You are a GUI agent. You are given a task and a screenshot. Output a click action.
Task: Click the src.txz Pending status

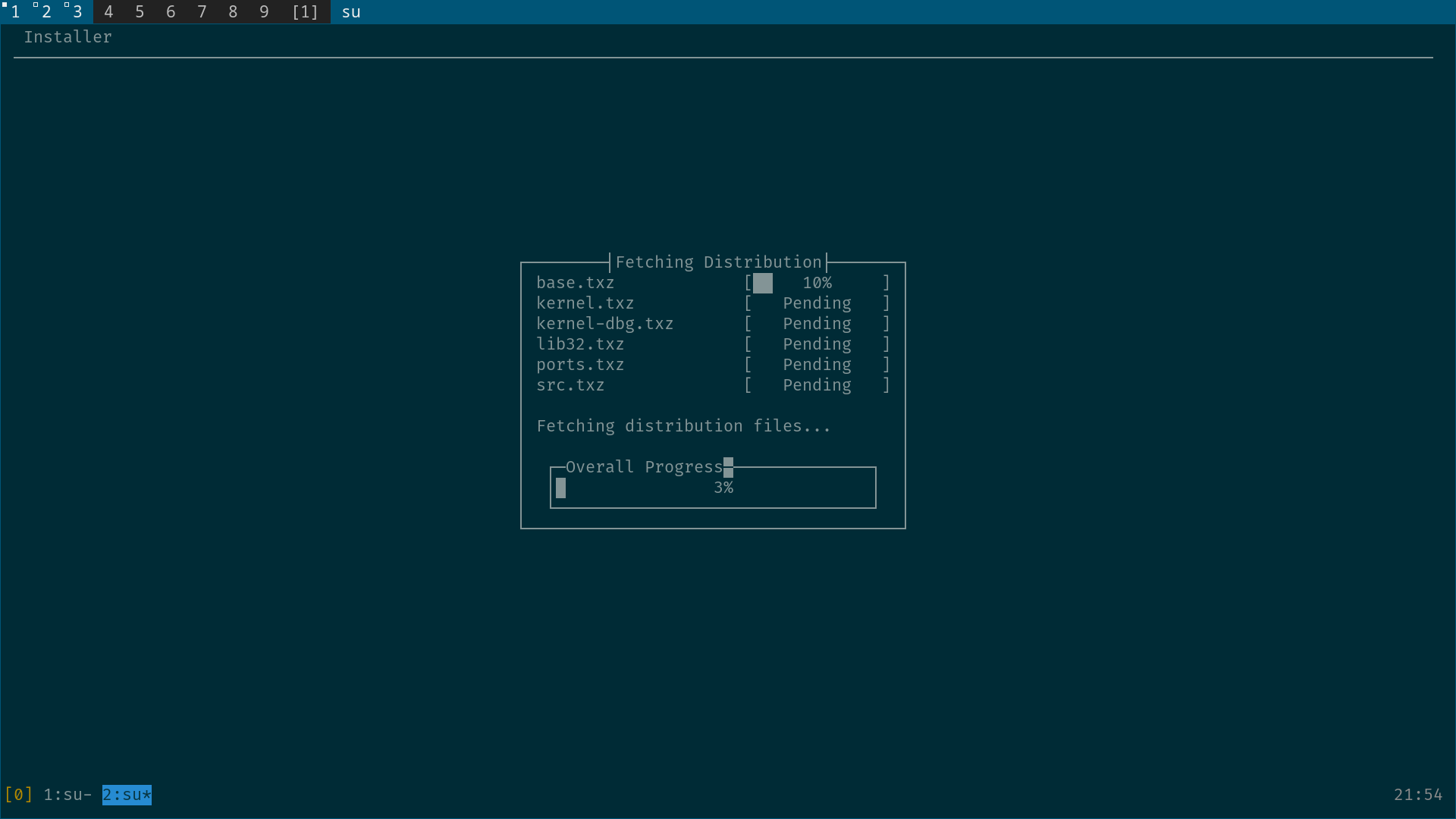click(817, 385)
